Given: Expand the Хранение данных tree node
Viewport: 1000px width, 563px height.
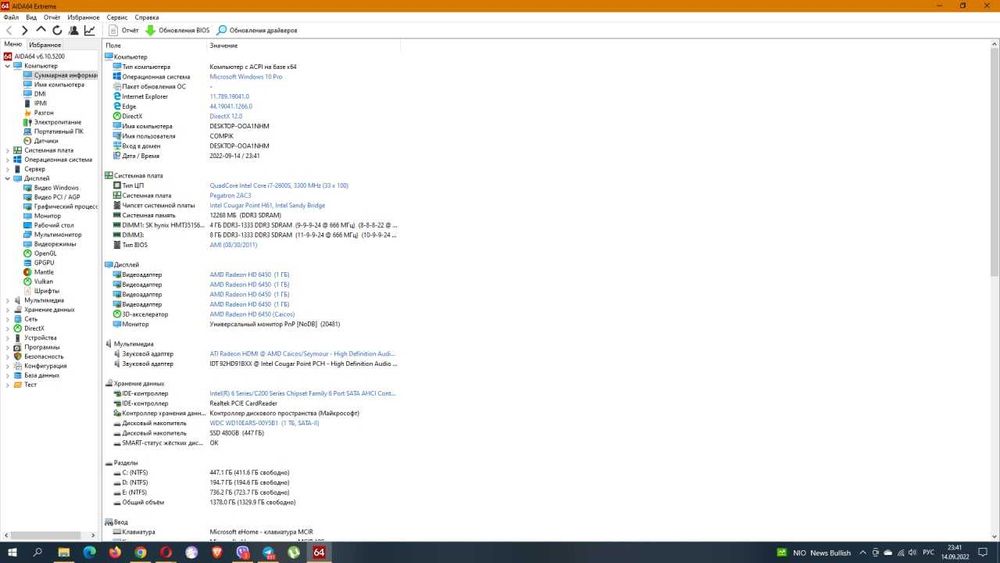Looking at the screenshot, I should (x=8, y=310).
